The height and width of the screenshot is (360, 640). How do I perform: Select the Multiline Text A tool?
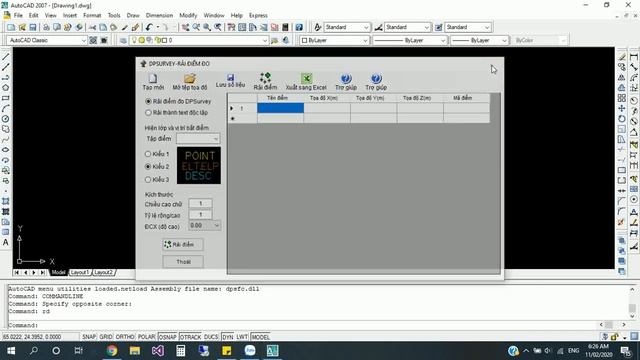(x=6, y=242)
